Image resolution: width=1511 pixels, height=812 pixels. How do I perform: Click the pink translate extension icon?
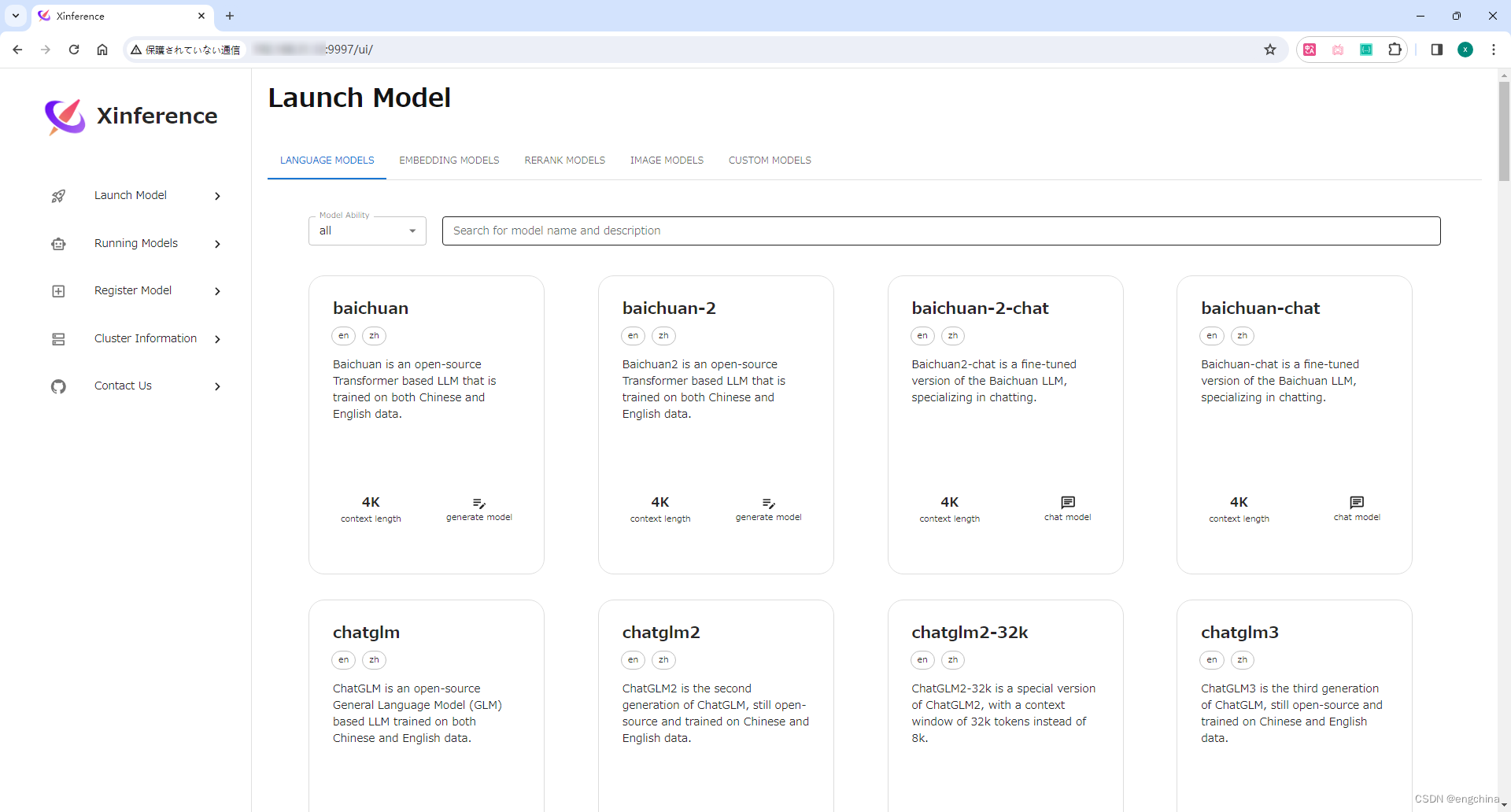[1310, 50]
